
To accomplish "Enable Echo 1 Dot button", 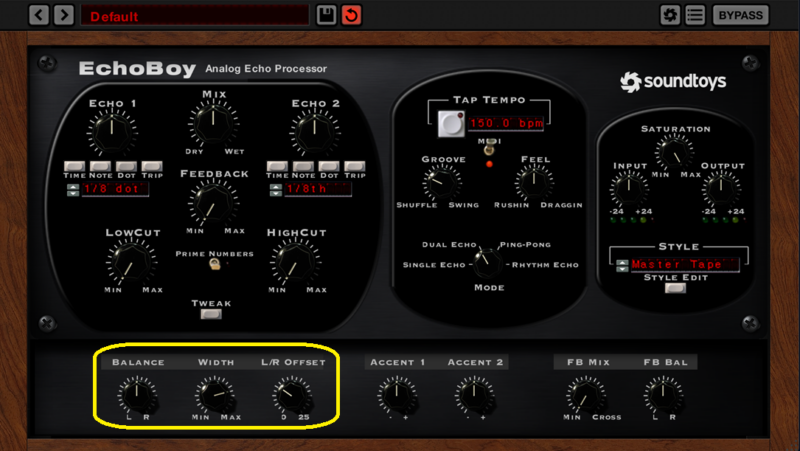I will coord(126,166).
